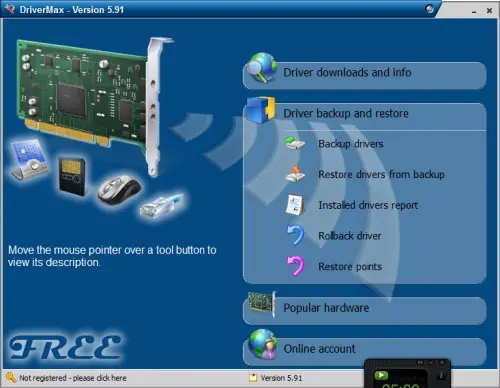
Task: Click Not registered - please click here
Action: tap(73, 378)
